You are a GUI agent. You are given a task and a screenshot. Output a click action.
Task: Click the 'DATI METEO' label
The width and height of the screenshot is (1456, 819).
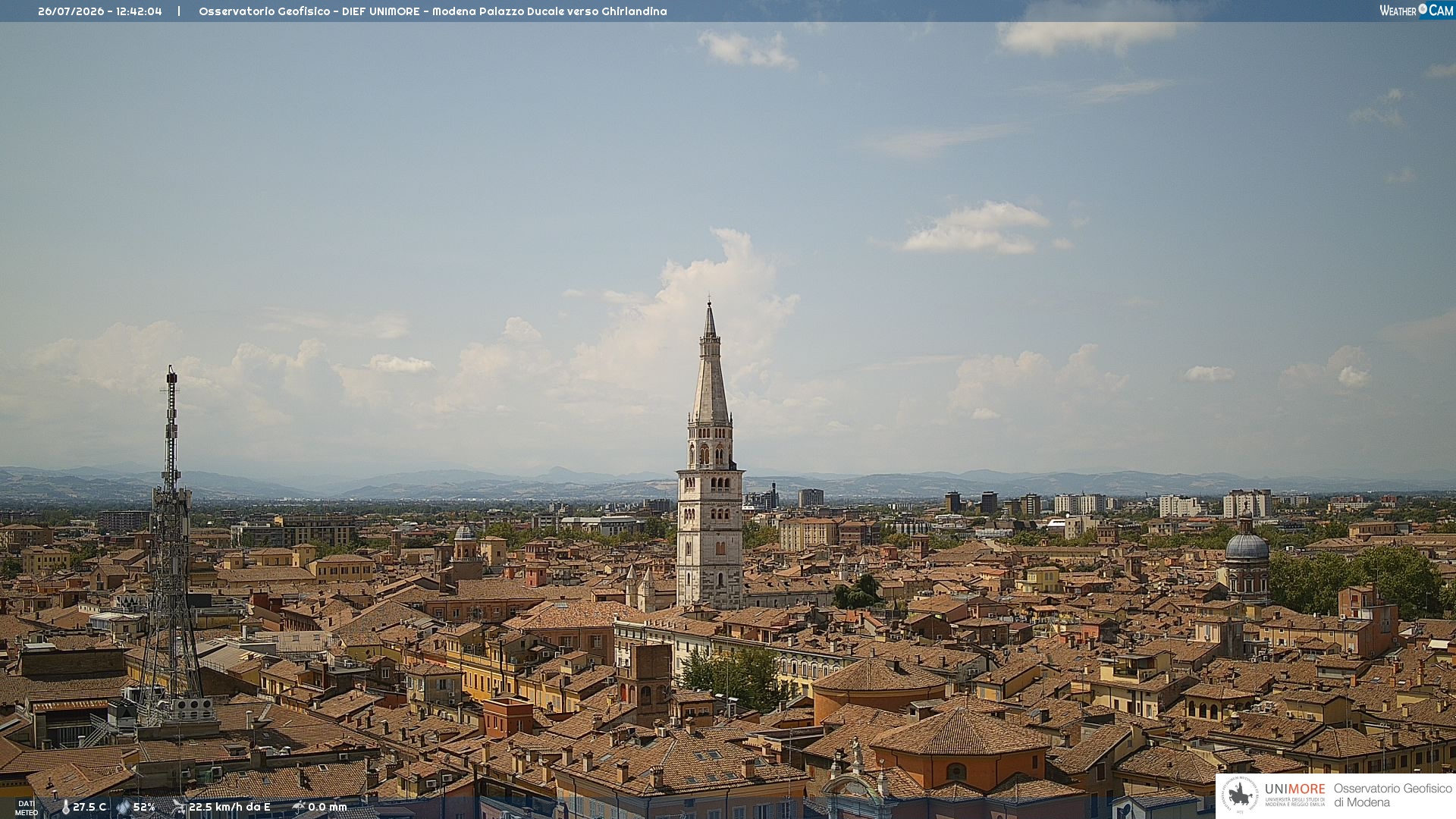pyautogui.click(x=27, y=808)
